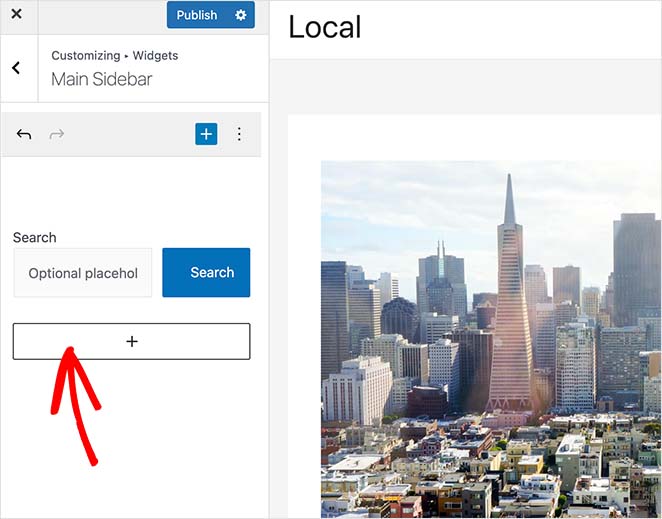This screenshot has height=519, width=662.
Task: Click the Local site title in preview
Action: coord(324,28)
